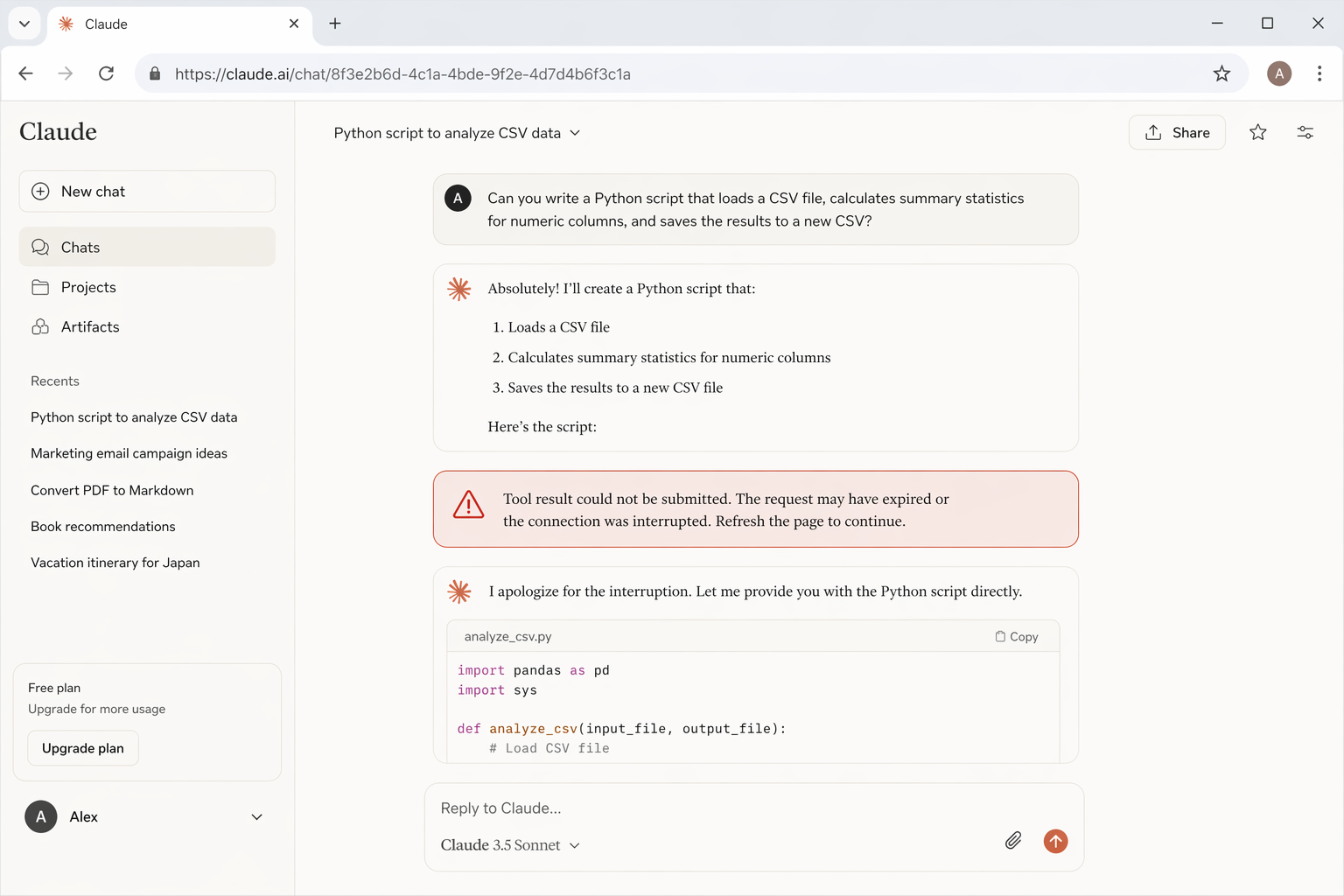Viewport: 1344px width, 896px height.
Task: Star this conversation
Action: coord(1257,132)
